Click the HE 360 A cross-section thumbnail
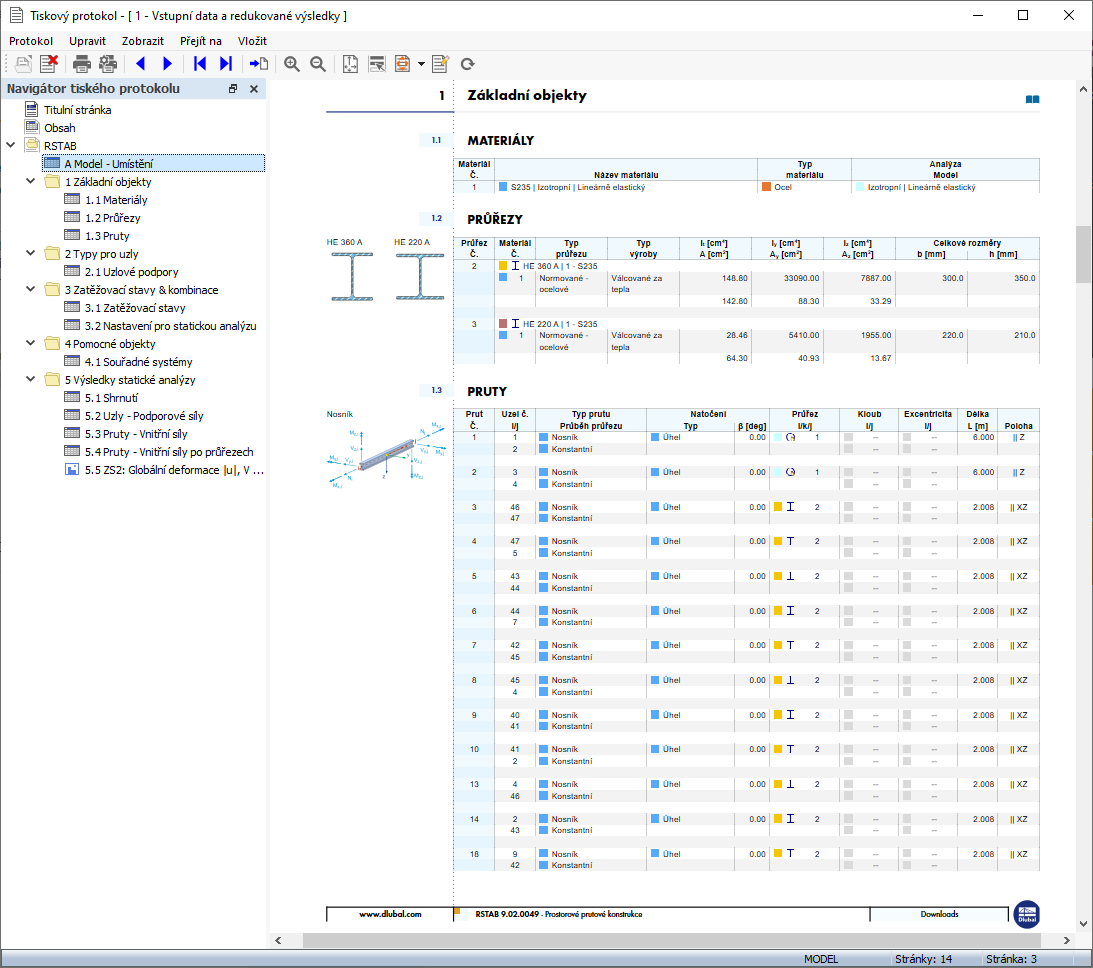Screen dimensions: 1093x968 coord(352,276)
